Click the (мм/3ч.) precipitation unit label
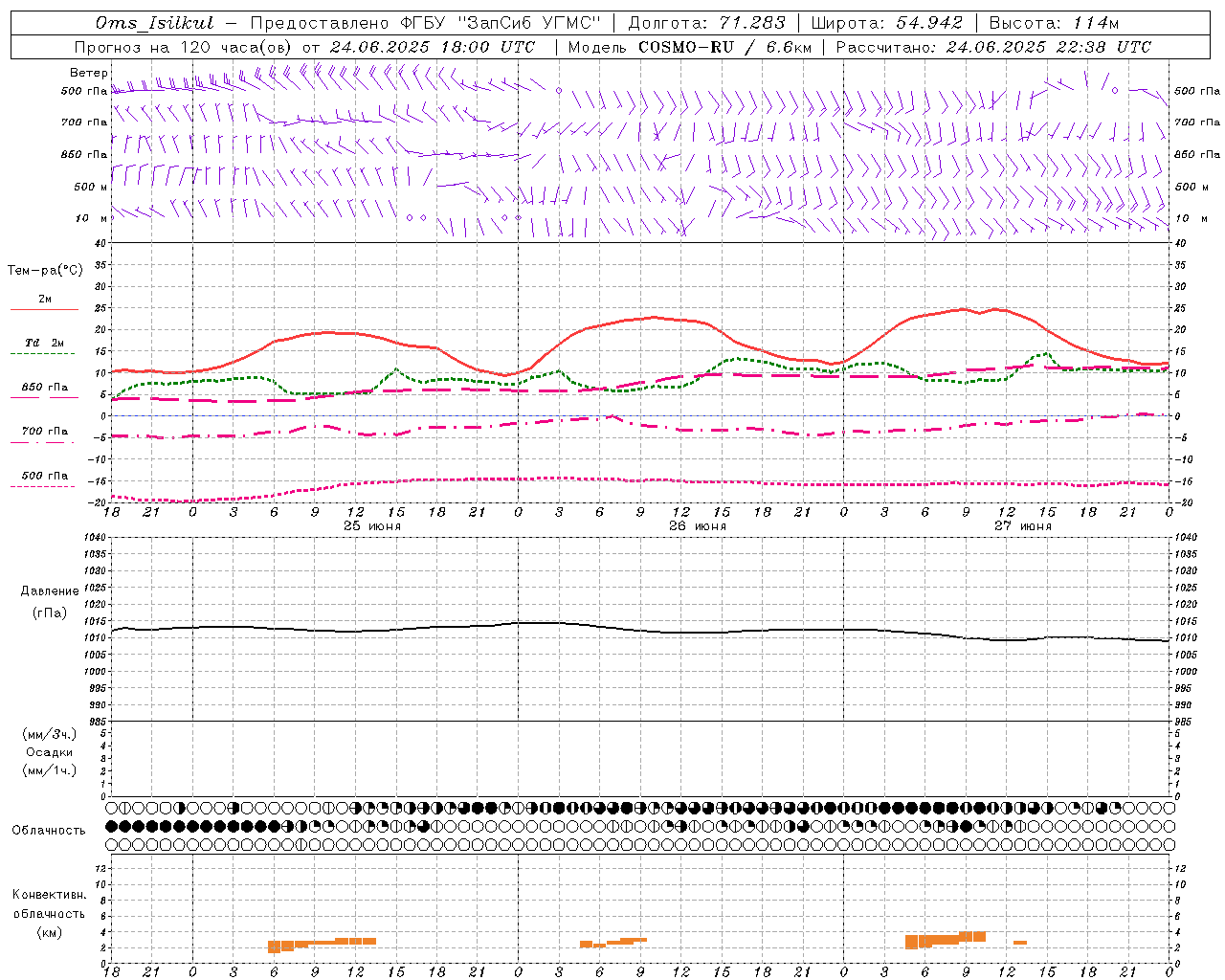 point(50,734)
